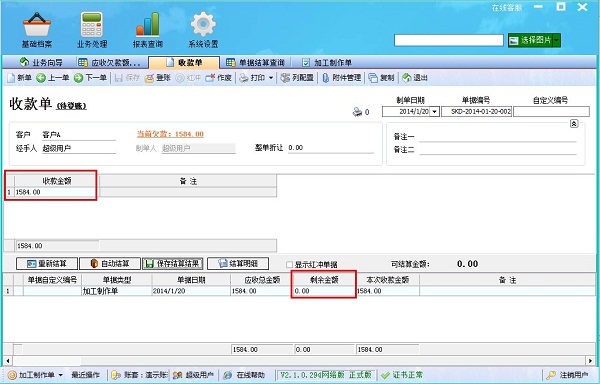Switch to the 业务向导 tab

pos(41,62)
